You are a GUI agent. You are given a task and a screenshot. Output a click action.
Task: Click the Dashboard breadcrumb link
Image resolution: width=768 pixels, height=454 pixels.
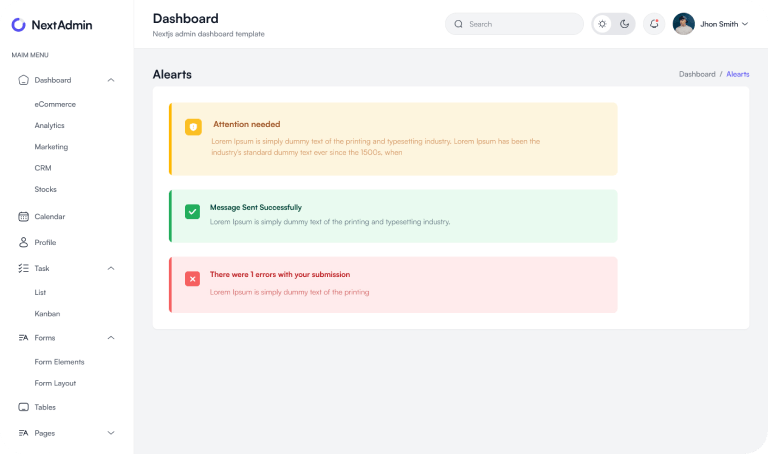pos(696,74)
